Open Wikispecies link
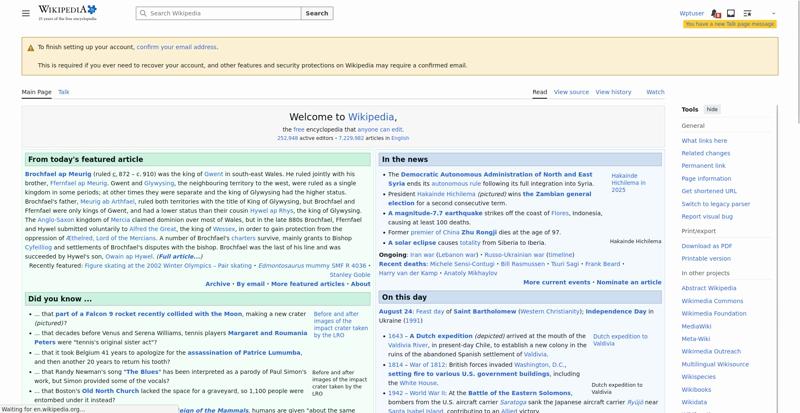Image resolution: width=800 pixels, height=413 pixels. tap(698, 377)
